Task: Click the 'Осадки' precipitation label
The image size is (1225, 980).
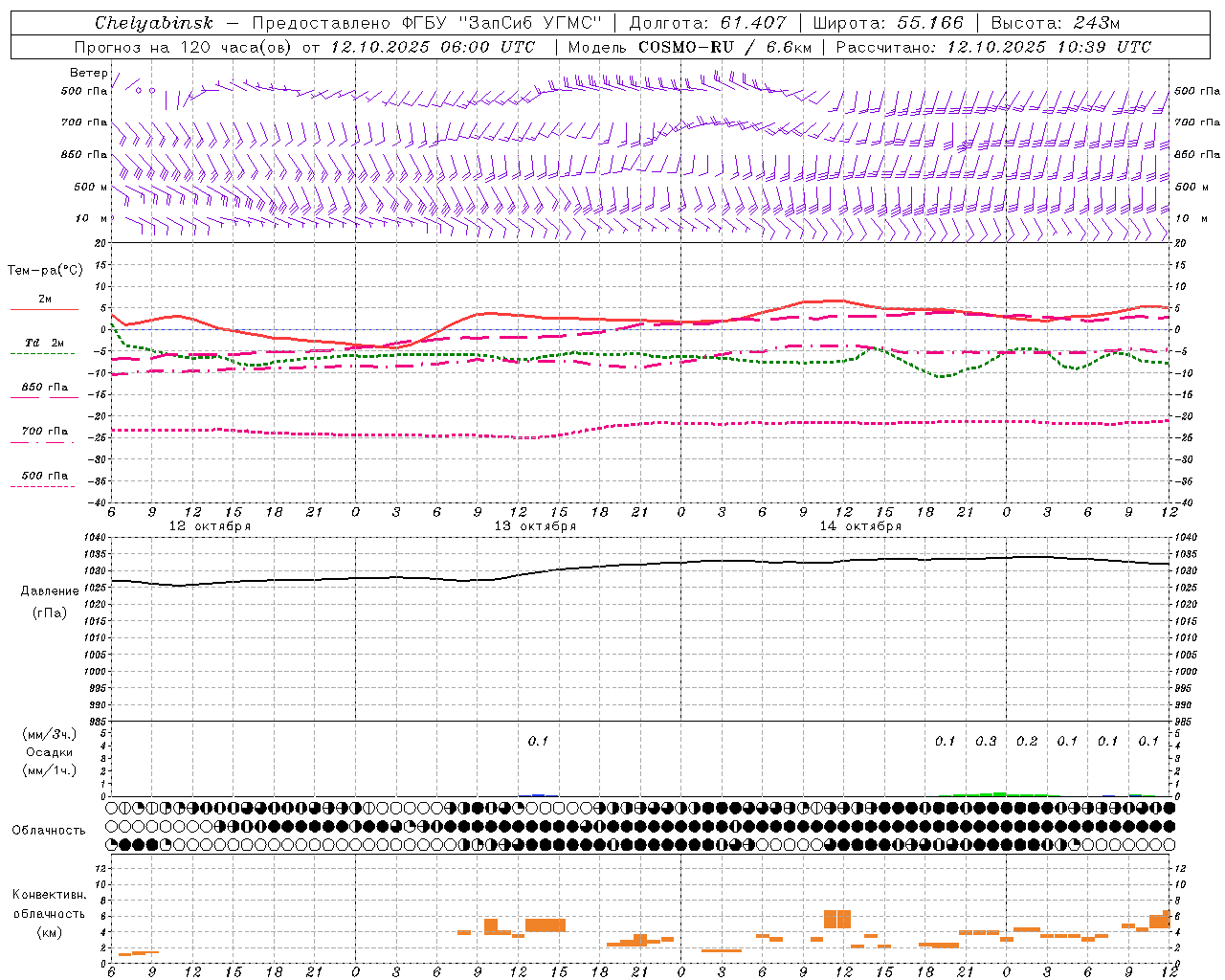Action: coord(50,752)
